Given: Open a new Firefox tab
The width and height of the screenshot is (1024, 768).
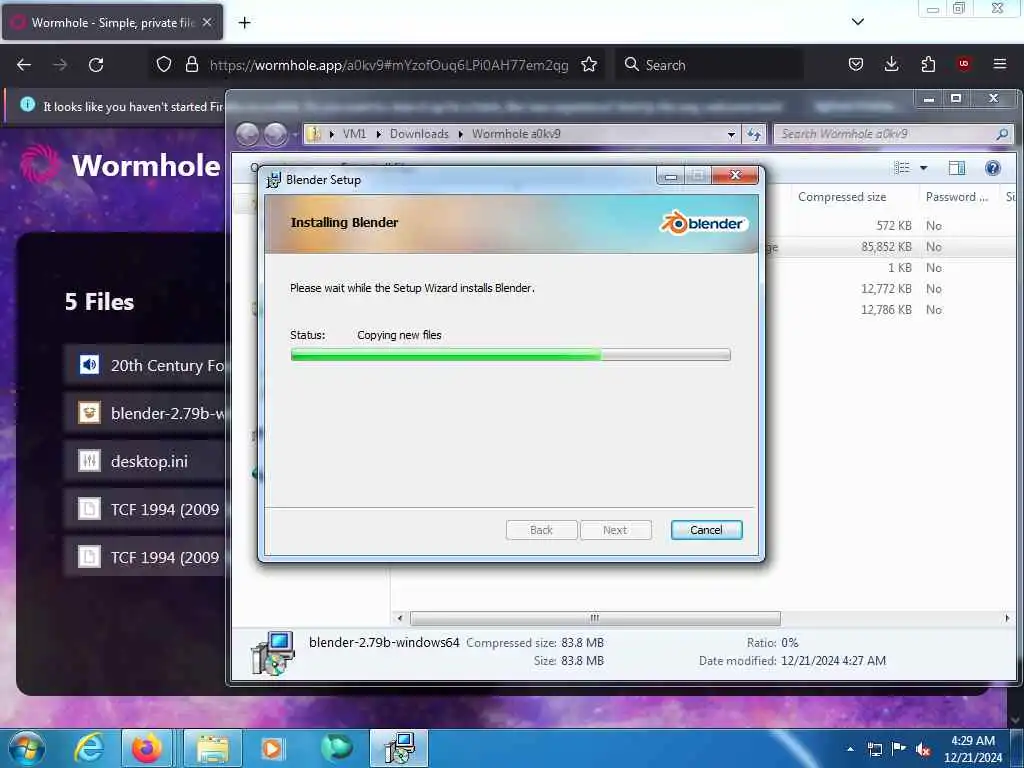Looking at the screenshot, I should pyautogui.click(x=244, y=23).
